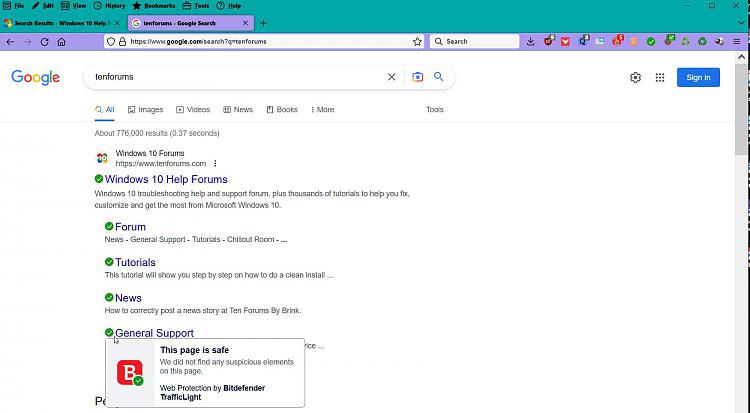The image size is (750, 413).
Task: Open Google quick settings gear
Action: coord(635,78)
